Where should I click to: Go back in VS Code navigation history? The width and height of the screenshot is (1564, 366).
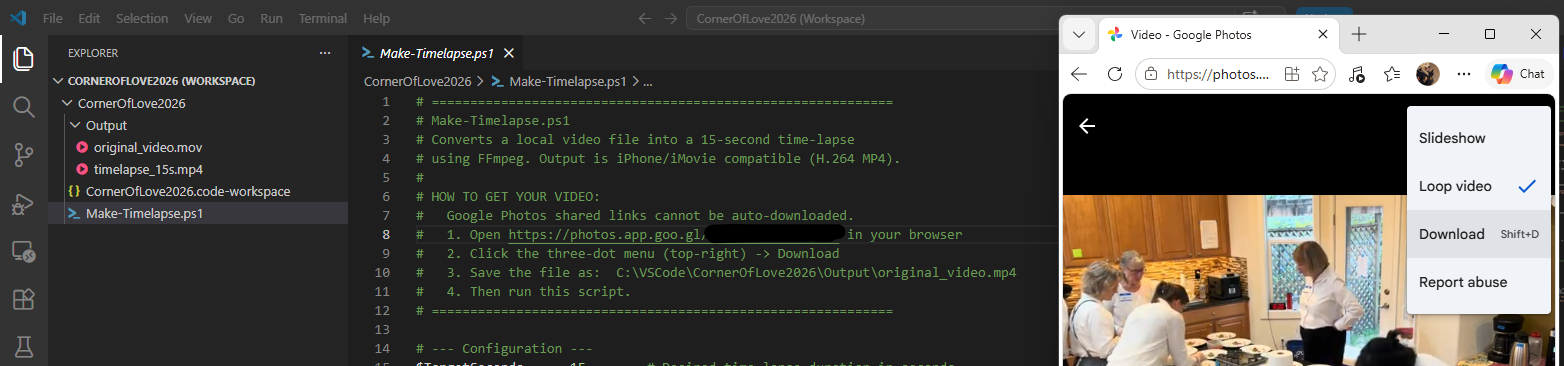coord(645,19)
